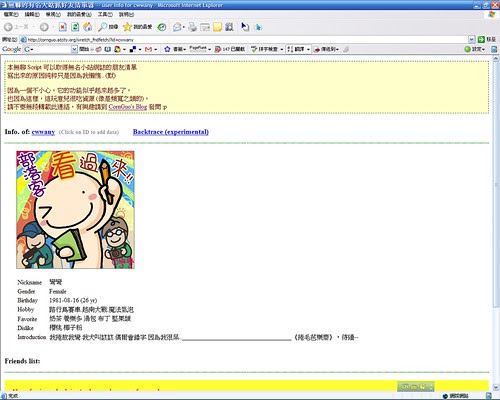Click the dark blue cursor toolbar icon
The height and width of the screenshot is (400, 500).
[245, 27]
